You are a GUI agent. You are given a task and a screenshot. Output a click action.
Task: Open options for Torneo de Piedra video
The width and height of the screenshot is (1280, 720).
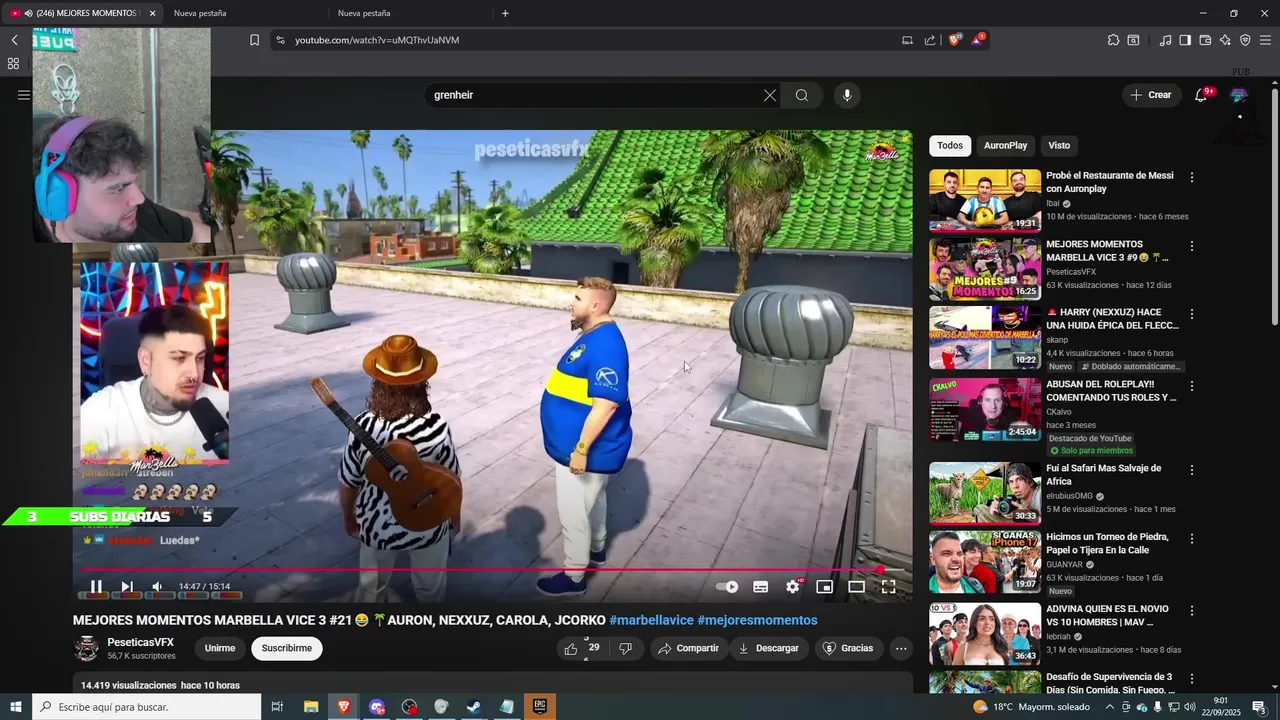pyautogui.click(x=1191, y=538)
